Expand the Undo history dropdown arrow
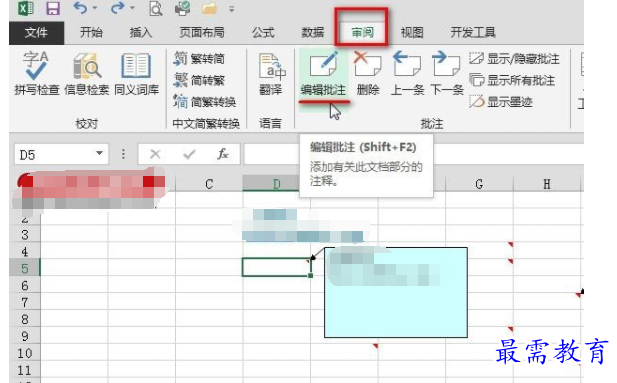This screenshot has width=617, height=383. pos(95,8)
